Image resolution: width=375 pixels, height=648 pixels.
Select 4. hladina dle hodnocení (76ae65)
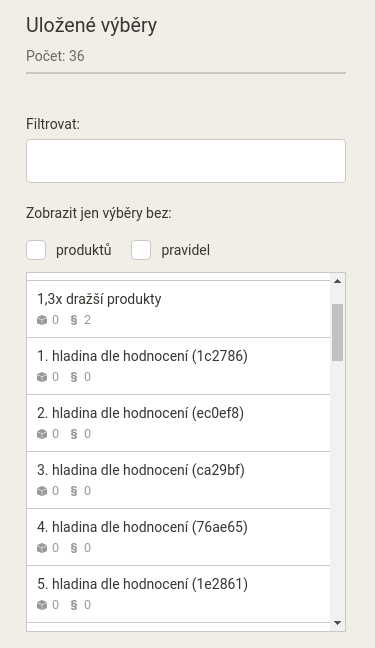179,537
